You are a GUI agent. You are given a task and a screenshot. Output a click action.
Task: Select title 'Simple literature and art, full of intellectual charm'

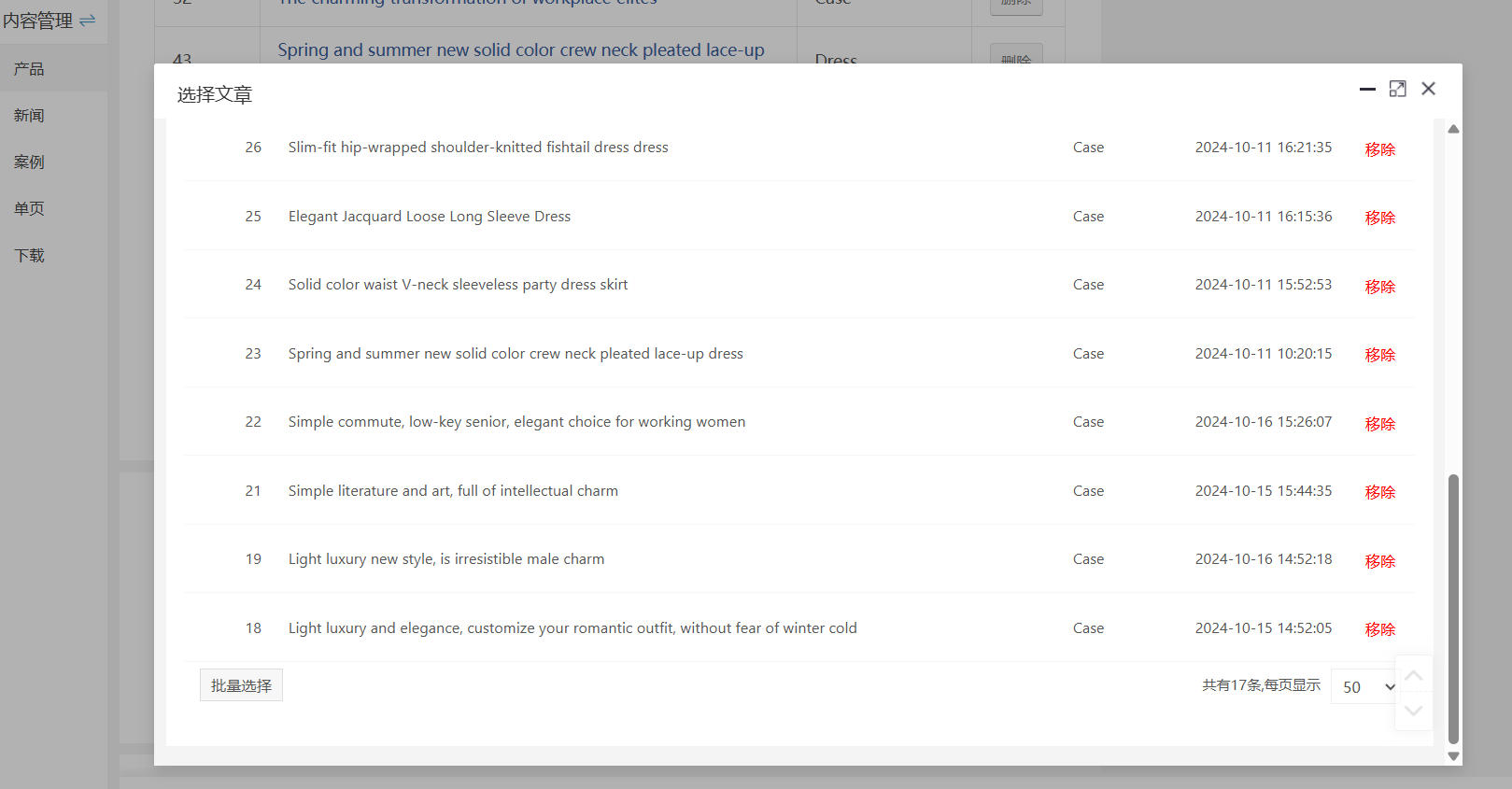(453, 491)
